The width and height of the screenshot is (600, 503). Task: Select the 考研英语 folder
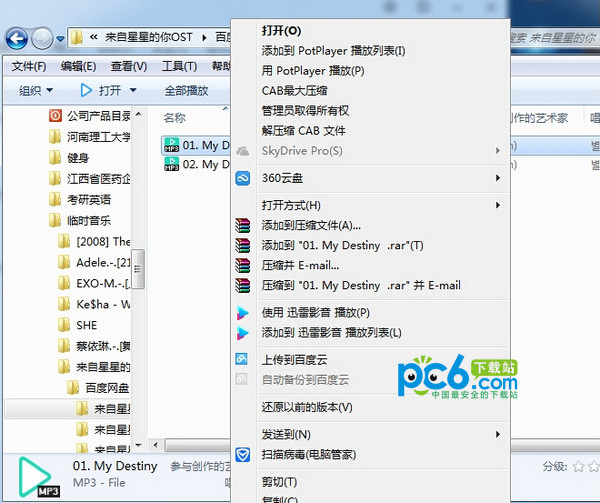tap(89, 199)
